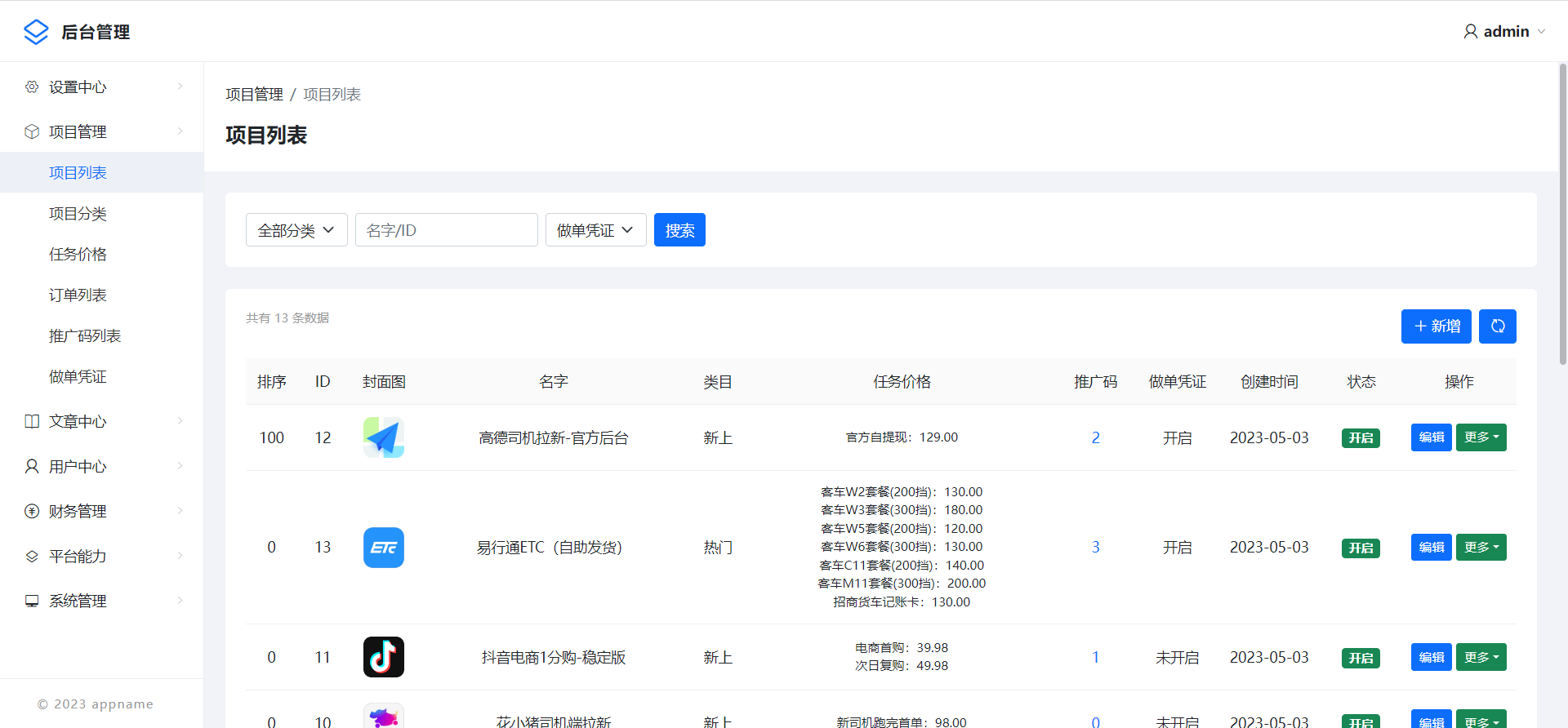Image resolution: width=1568 pixels, height=728 pixels.
Task: Toggle 开启 status badge for 高德司机拉新
Action: [1361, 438]
